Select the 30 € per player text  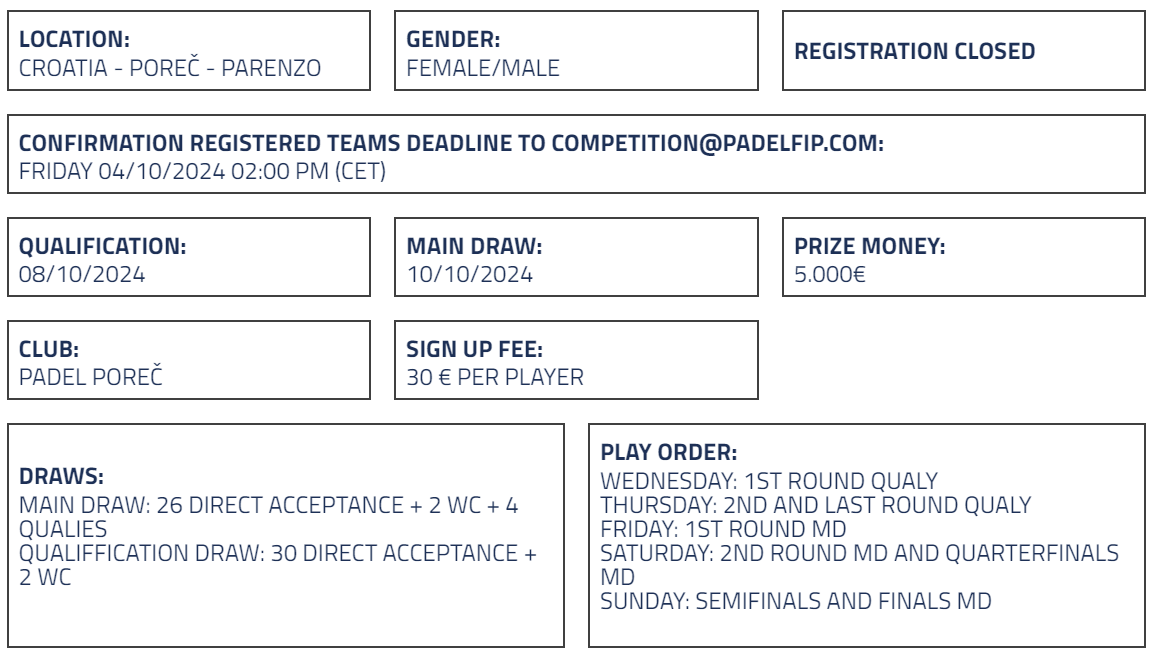tap(495, 377)
